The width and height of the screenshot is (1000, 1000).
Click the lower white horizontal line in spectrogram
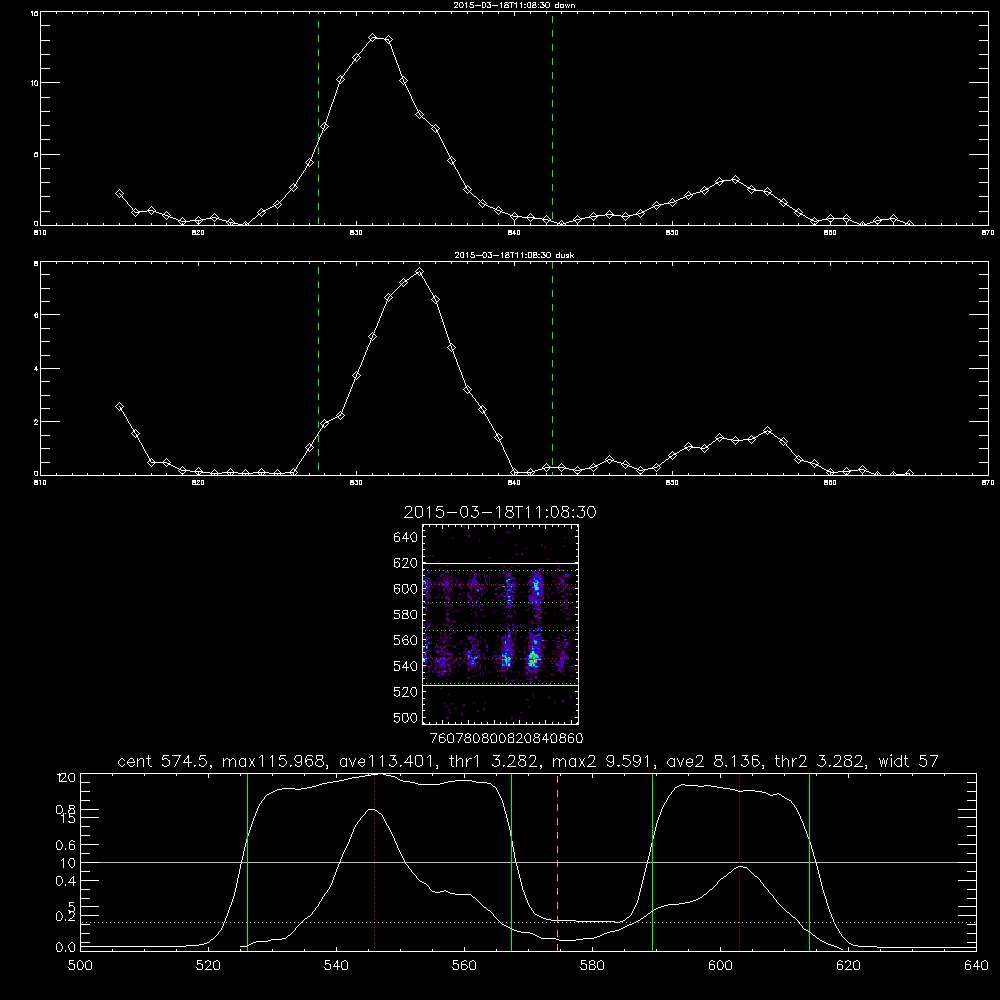pos(500,686)
